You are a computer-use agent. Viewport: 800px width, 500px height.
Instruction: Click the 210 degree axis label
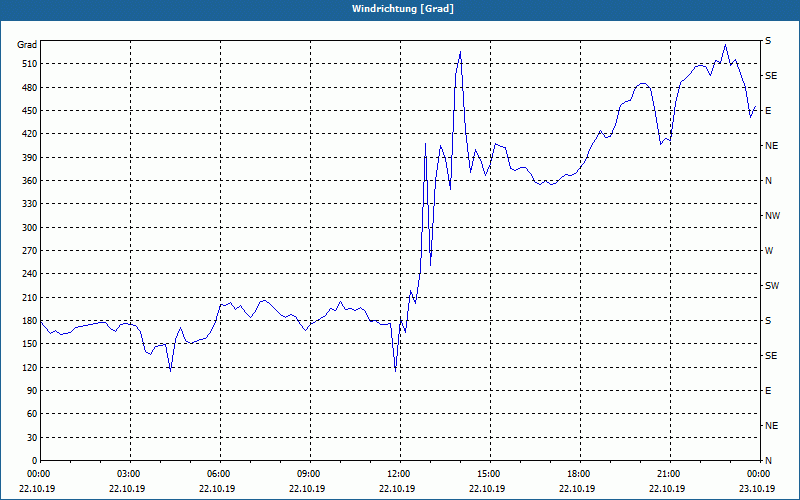click(29, 297)
